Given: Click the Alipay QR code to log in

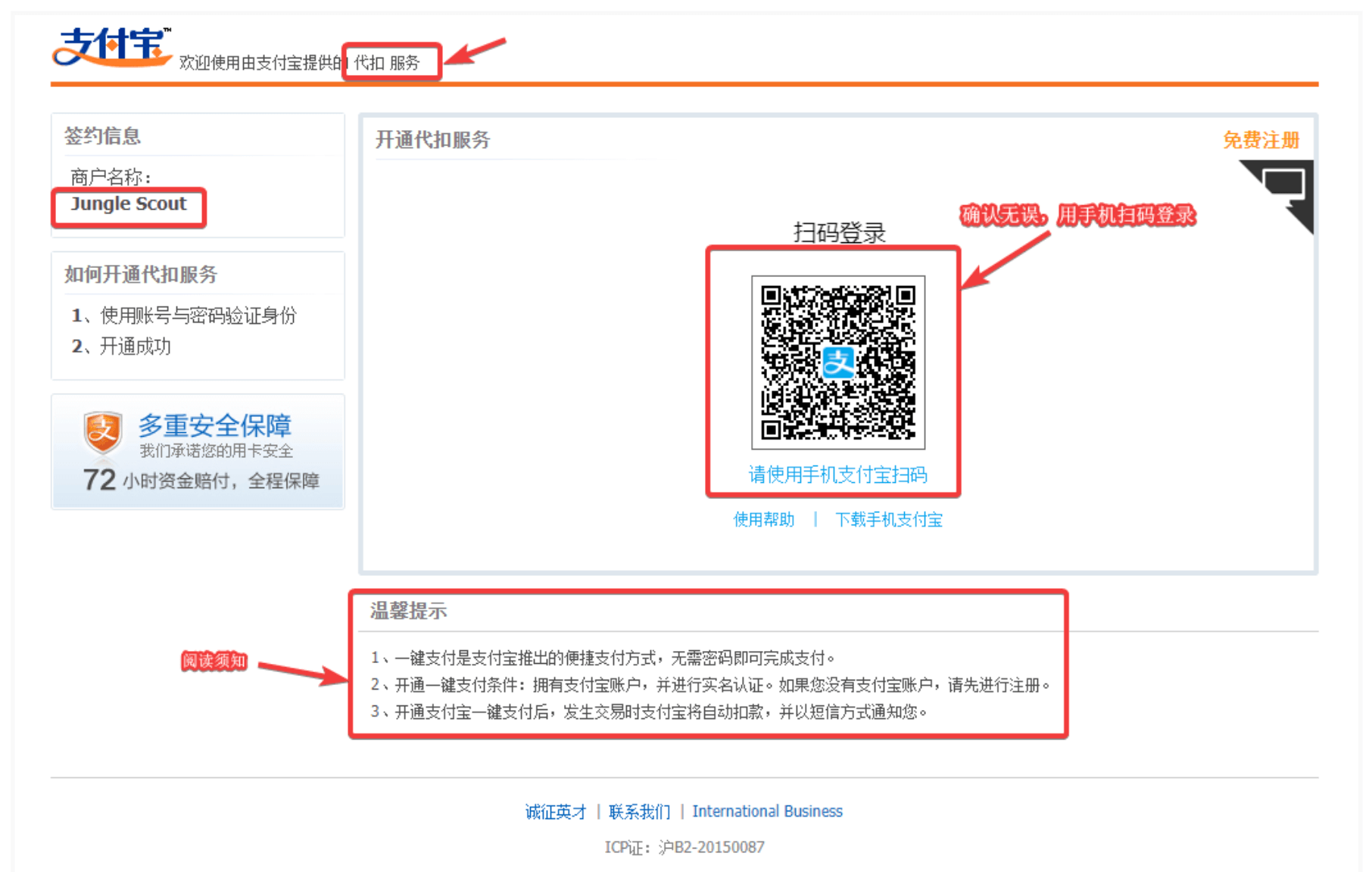Looking at the screenshot, I should pyautogui.click(x=838, y=362).
